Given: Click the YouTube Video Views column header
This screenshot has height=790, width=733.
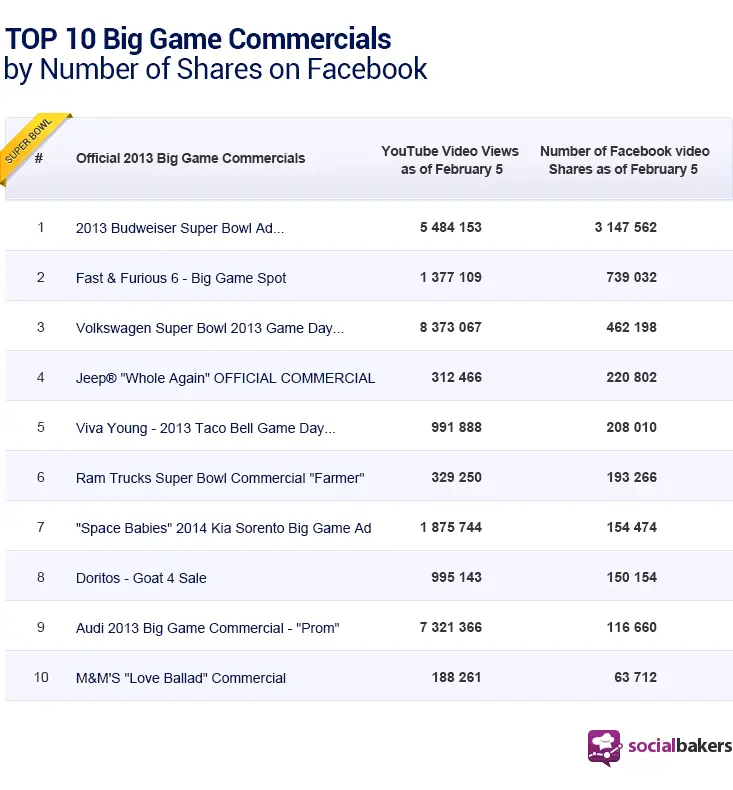Looking at the screenshot, I should point(450,160).
